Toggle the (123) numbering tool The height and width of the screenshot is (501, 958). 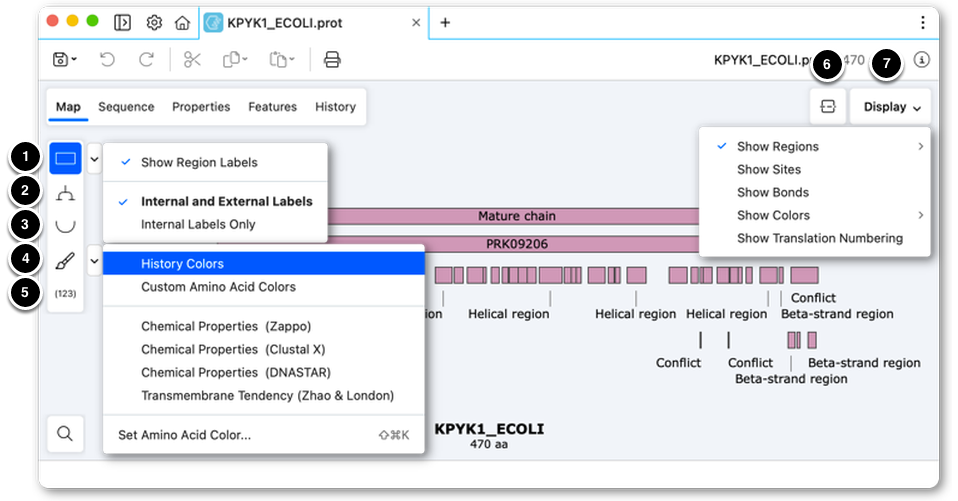pyautogui.click(x=65, y=293)
